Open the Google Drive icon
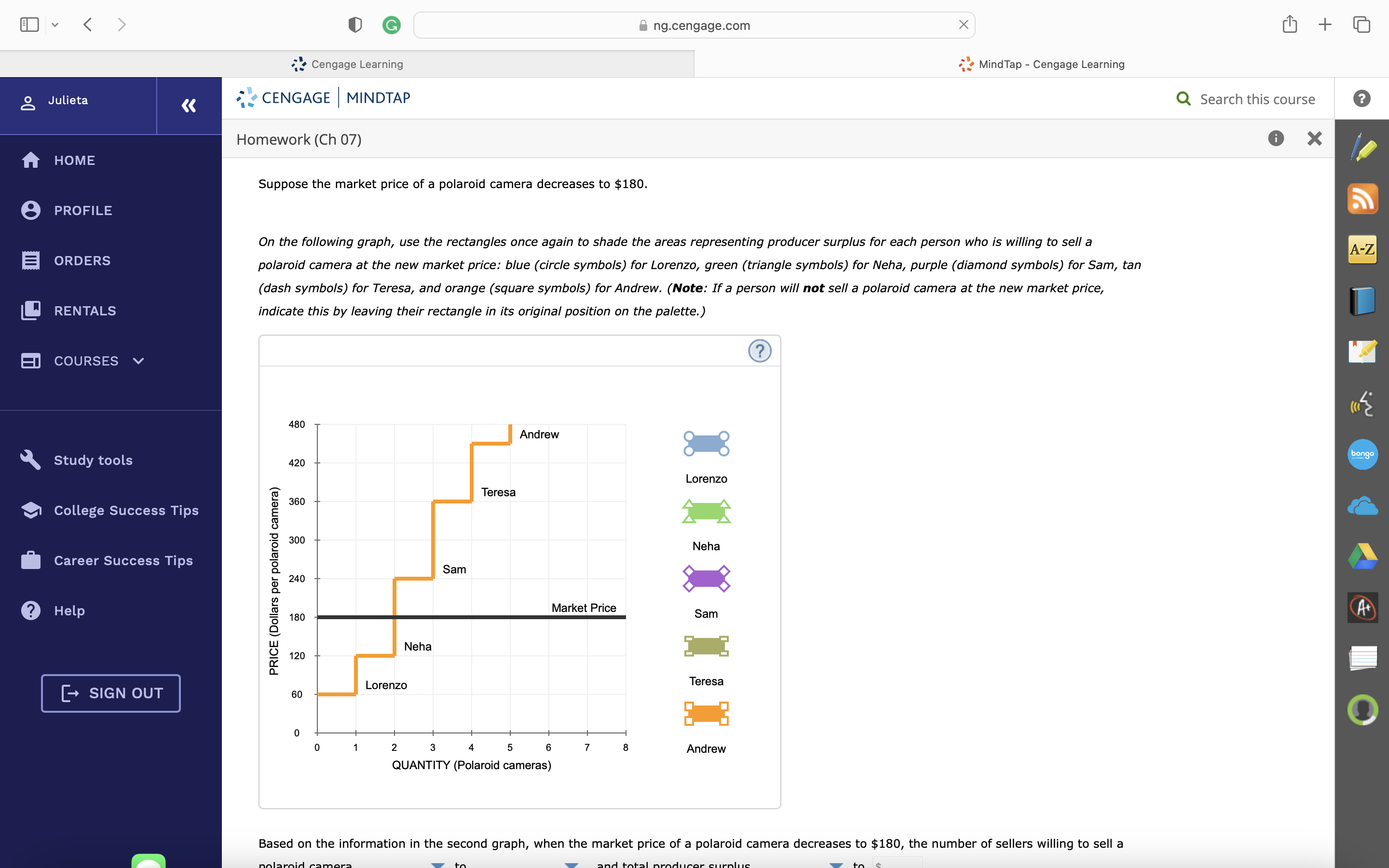The width and height of the screenshot is (1389, 868). click(1362, 556)
